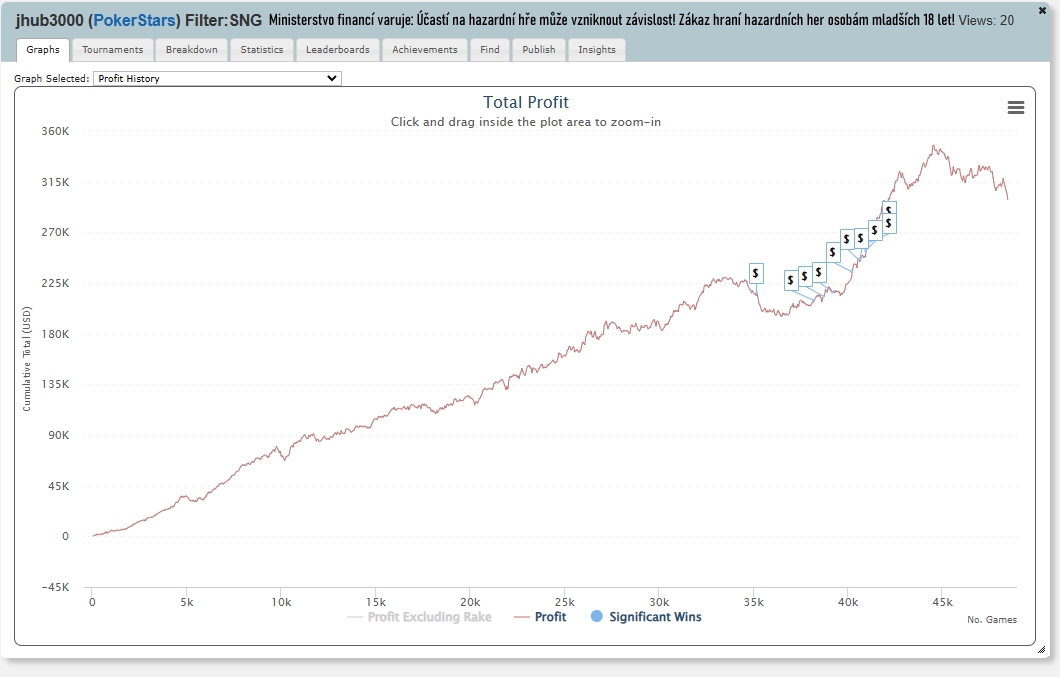Switch to the Graphs tab
The width and height of the screenshot is (1060, 677).
(x=43, y=49)
